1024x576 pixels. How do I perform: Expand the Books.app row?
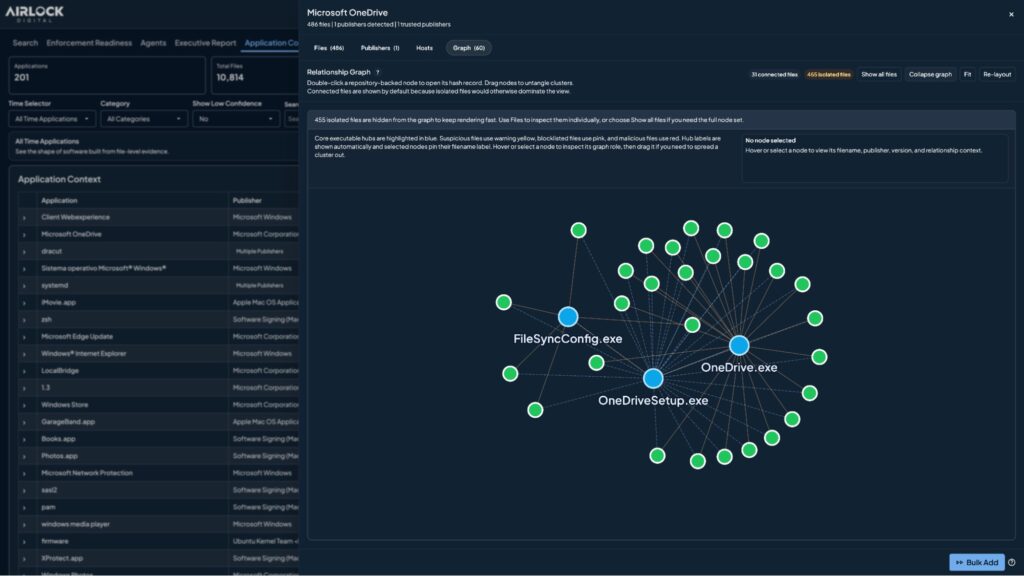pyautogui.click(x=24, y=440)
